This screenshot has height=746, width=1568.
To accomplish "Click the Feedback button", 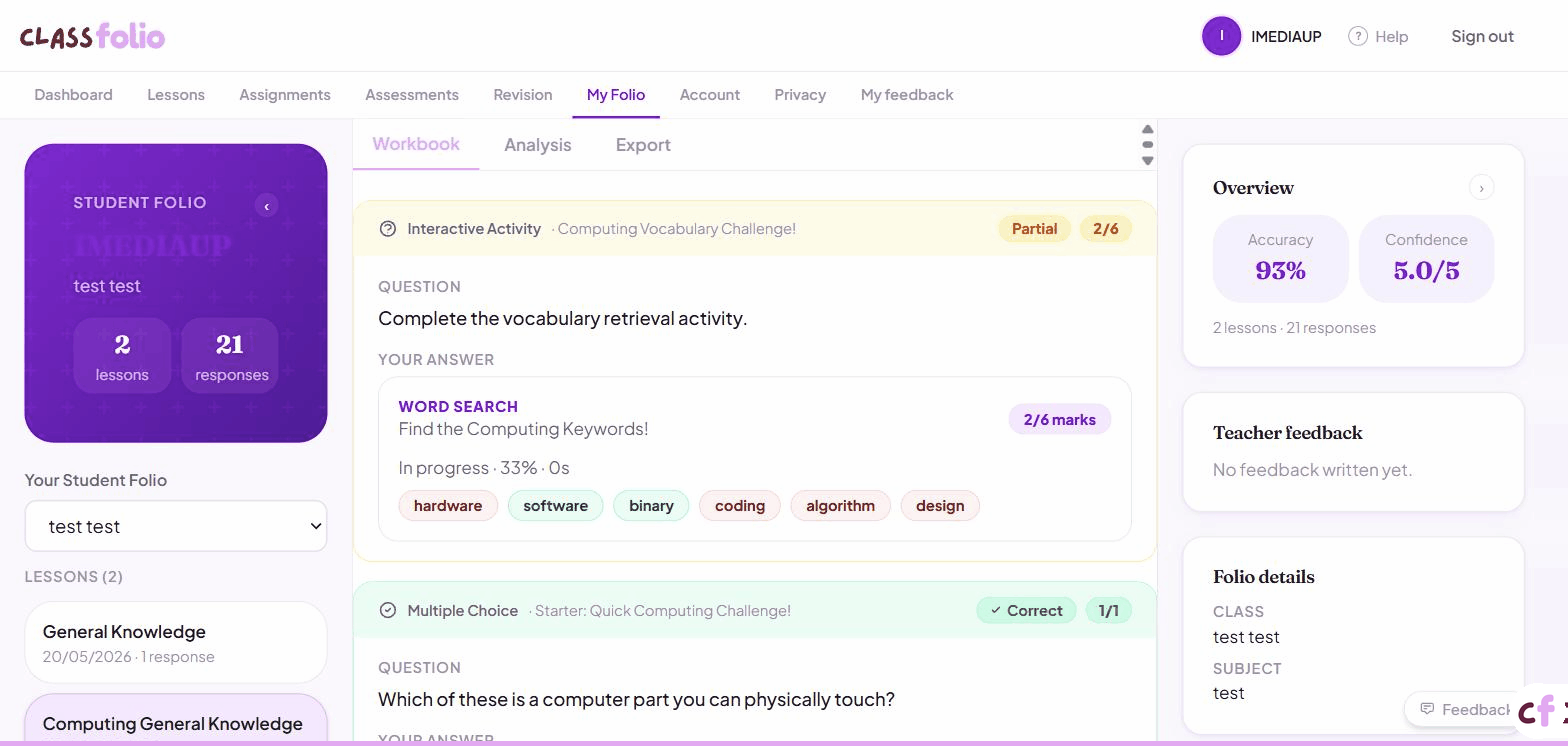I will click(x=1462, y=709).
